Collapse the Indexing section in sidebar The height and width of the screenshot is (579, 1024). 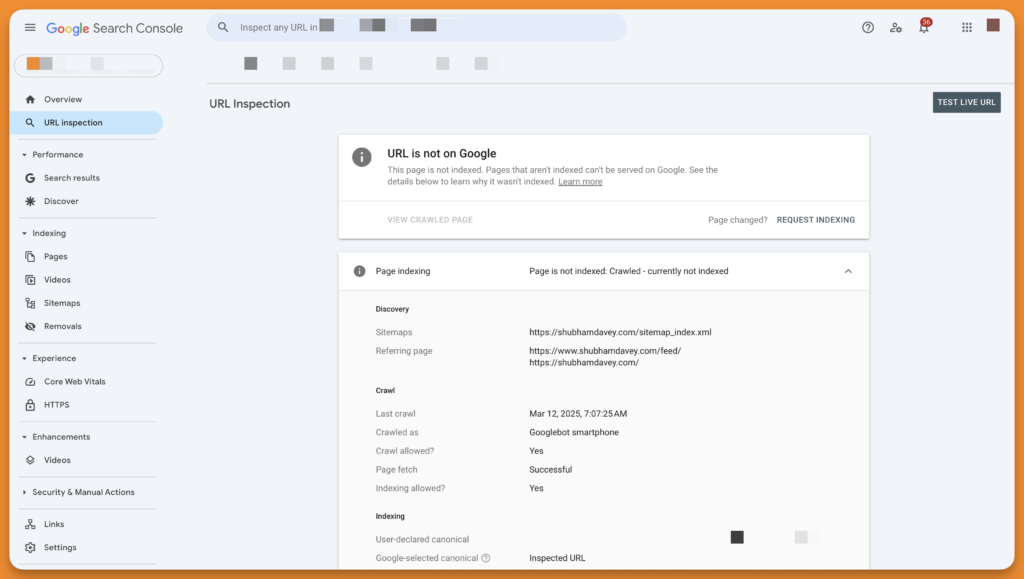point(24,233)
